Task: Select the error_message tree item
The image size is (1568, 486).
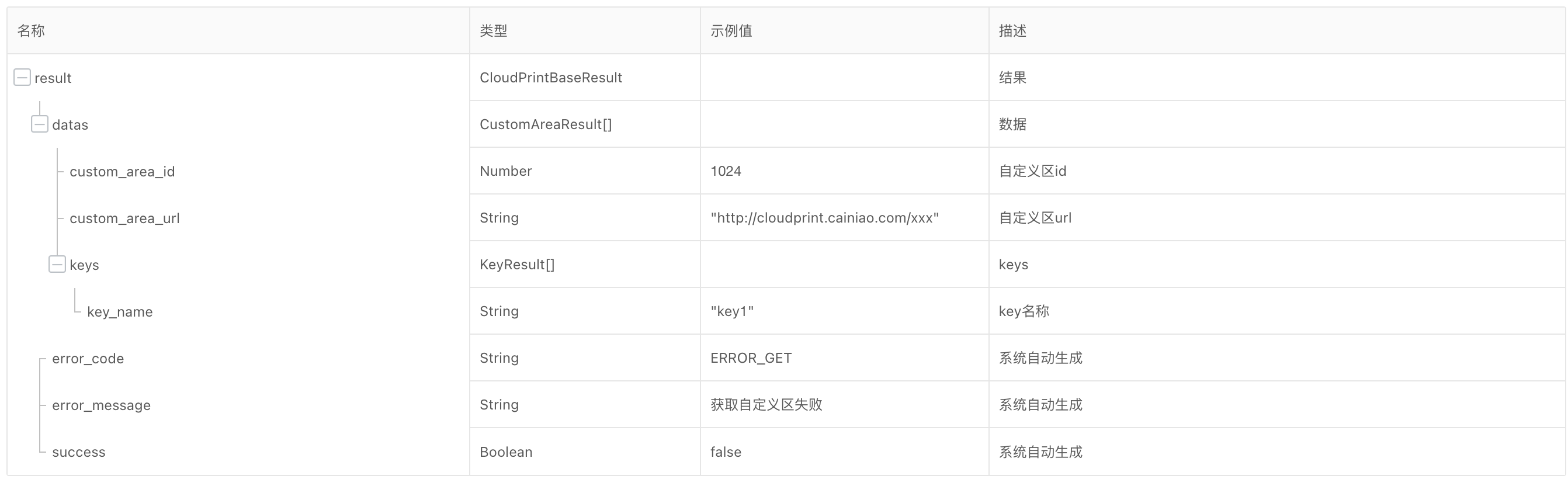Action: pyautogui.click(x=102, y=405)
